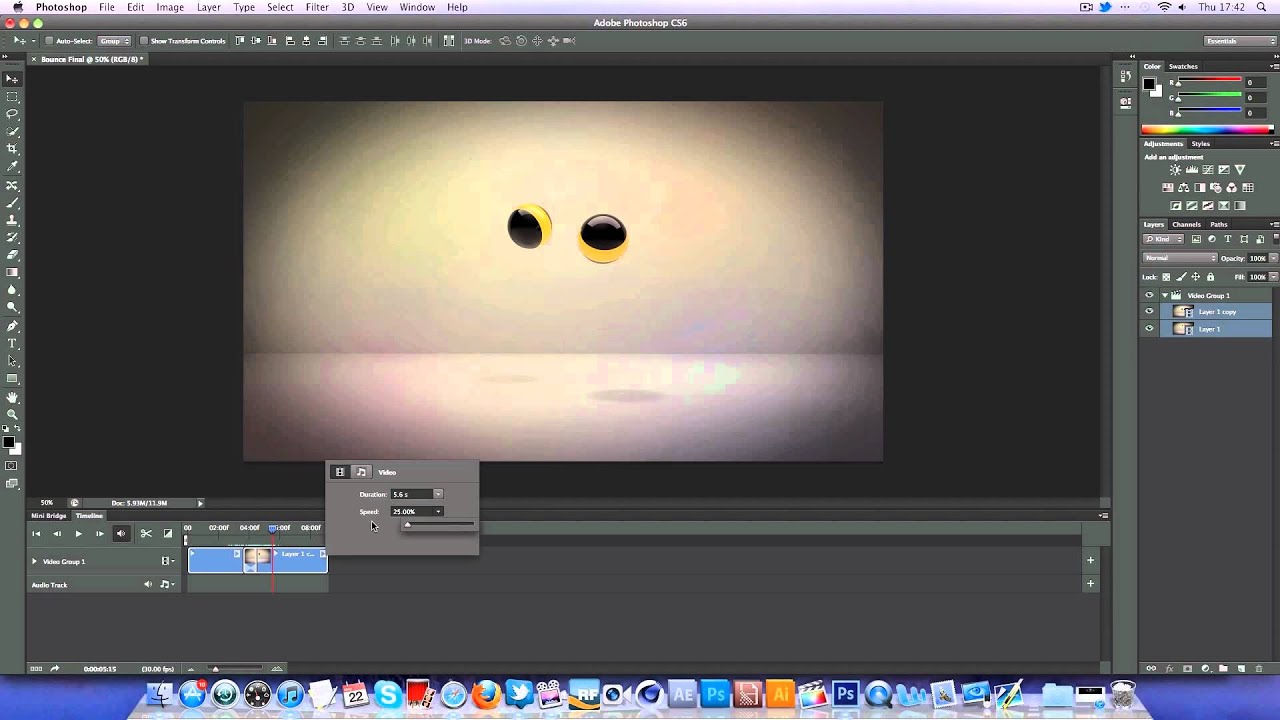This screenshot has height=720, width=1280.
Task: Switch to the Swatches tab
Action: click(1183, 66)
